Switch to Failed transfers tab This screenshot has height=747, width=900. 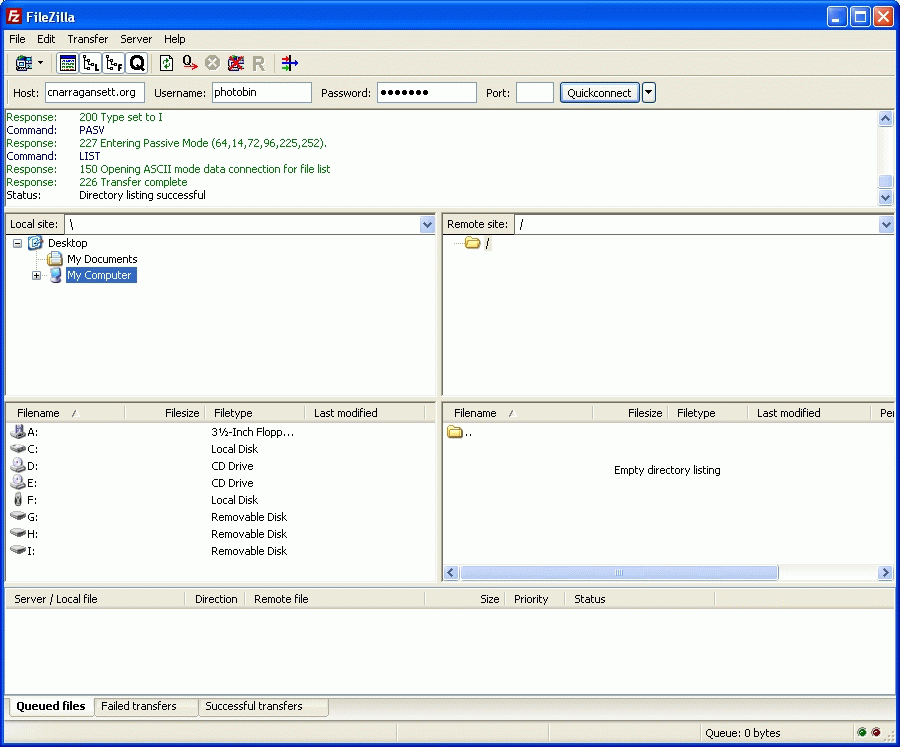point(139,706)
